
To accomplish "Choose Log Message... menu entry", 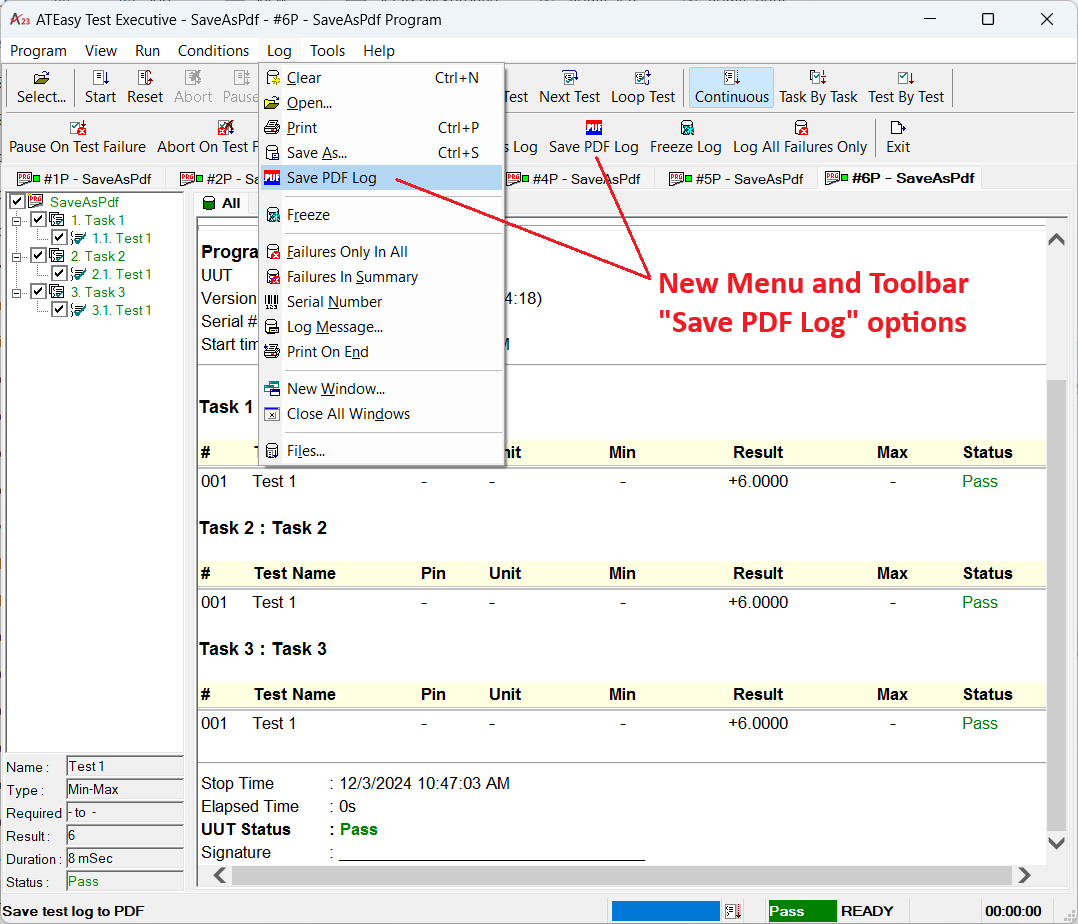I will pos(382,327).
